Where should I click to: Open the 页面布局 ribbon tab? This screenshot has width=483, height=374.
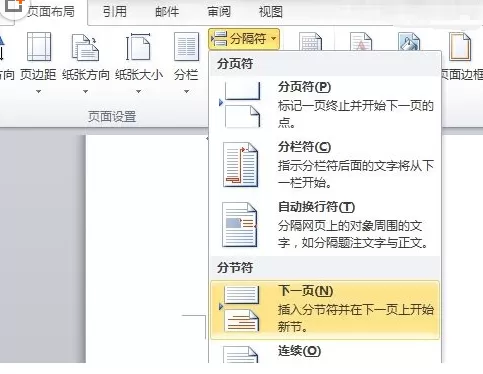click(x=50, y=12)
